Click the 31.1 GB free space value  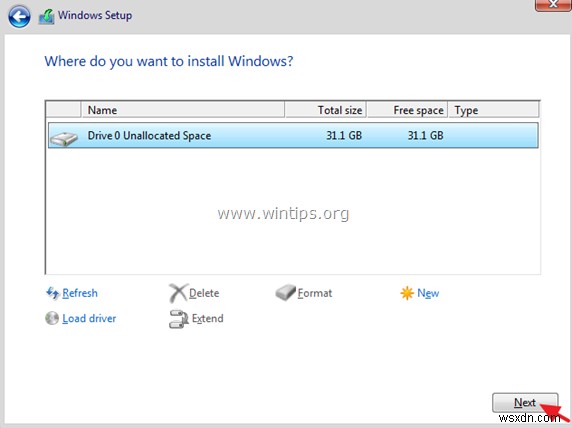(425, 135)
